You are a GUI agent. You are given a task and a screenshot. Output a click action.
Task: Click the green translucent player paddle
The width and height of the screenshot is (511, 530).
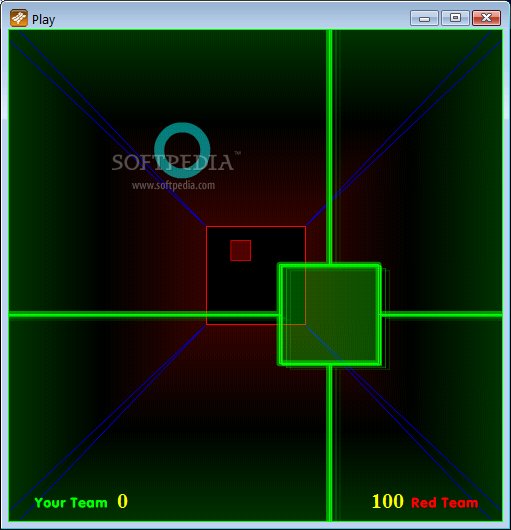point(330,315)
